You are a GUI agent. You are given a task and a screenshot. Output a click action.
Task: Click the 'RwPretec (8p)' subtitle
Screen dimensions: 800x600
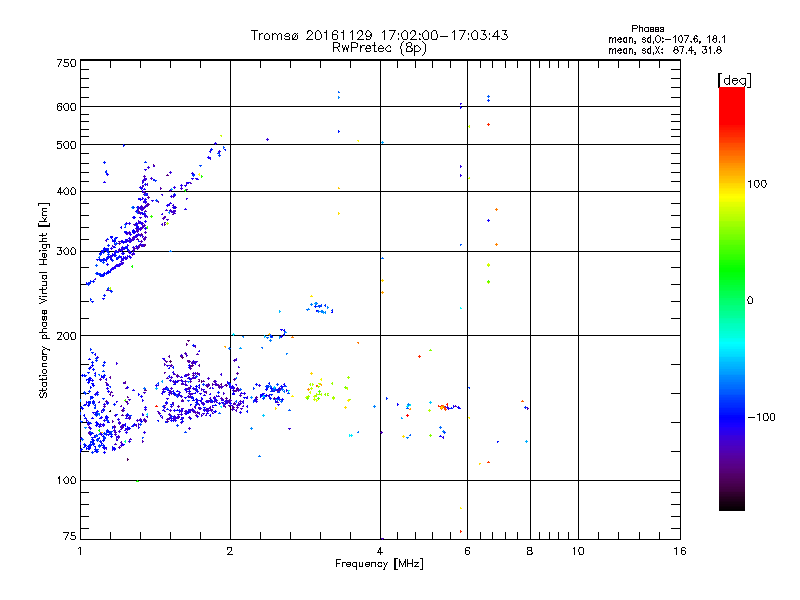tap(379, 48)
